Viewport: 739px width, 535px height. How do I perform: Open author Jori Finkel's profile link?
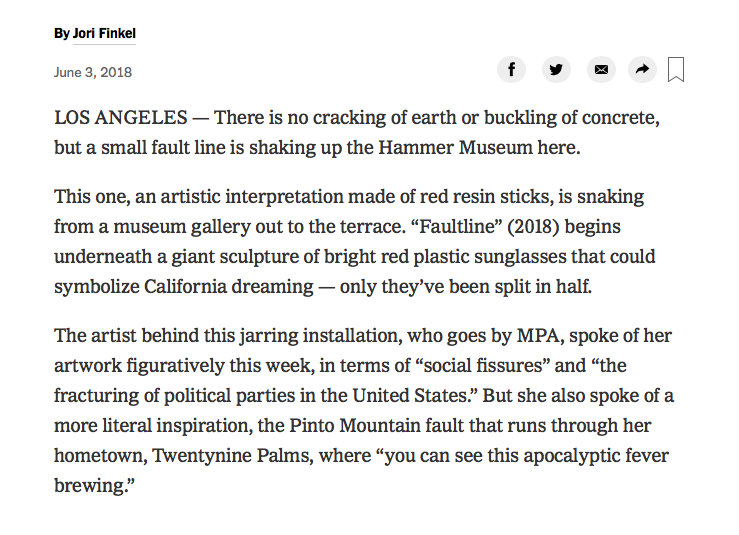[104, 34]
